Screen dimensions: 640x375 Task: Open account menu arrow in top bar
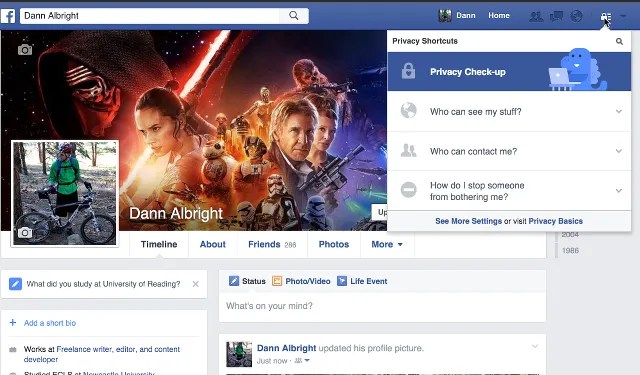pyautogui.click(x=623, y=16)
